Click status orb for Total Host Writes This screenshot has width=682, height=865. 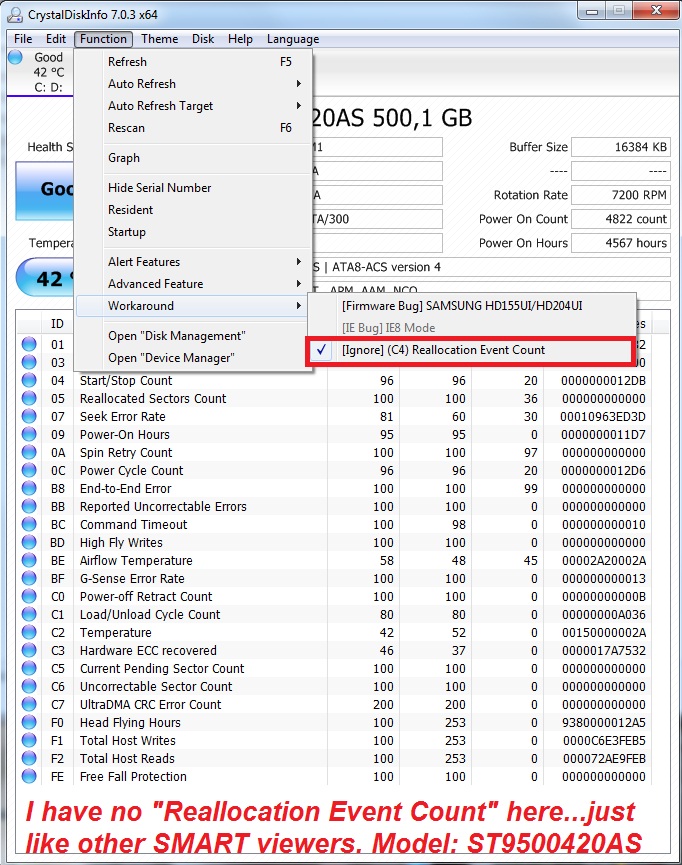tap(29, 740)
